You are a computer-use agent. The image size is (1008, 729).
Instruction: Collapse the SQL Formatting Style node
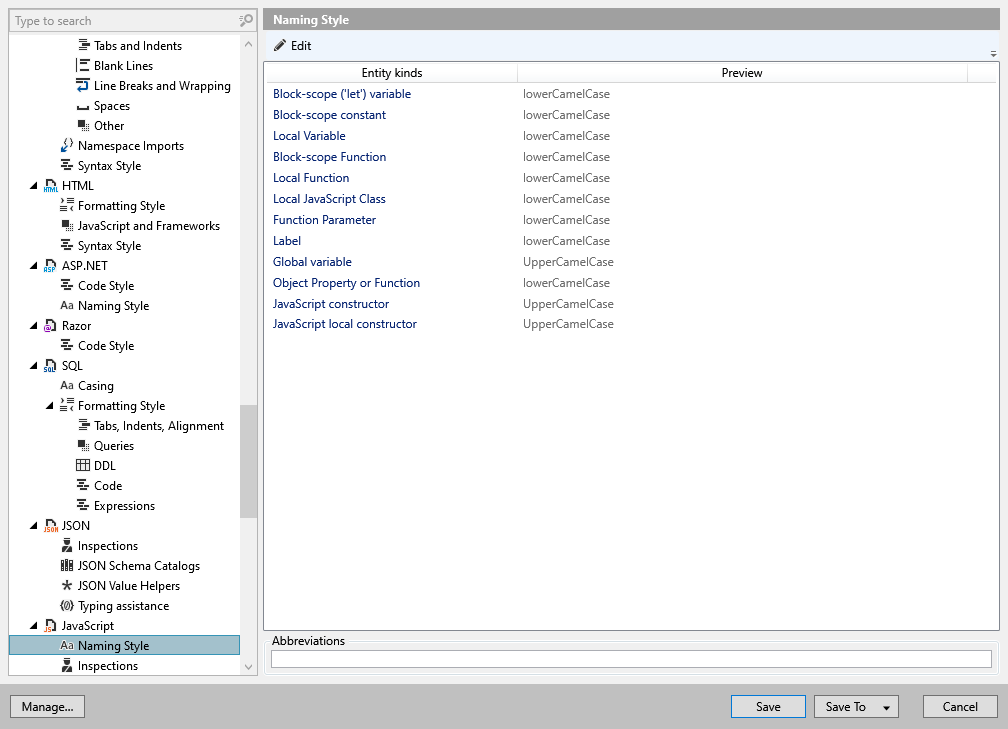(50, 406)
